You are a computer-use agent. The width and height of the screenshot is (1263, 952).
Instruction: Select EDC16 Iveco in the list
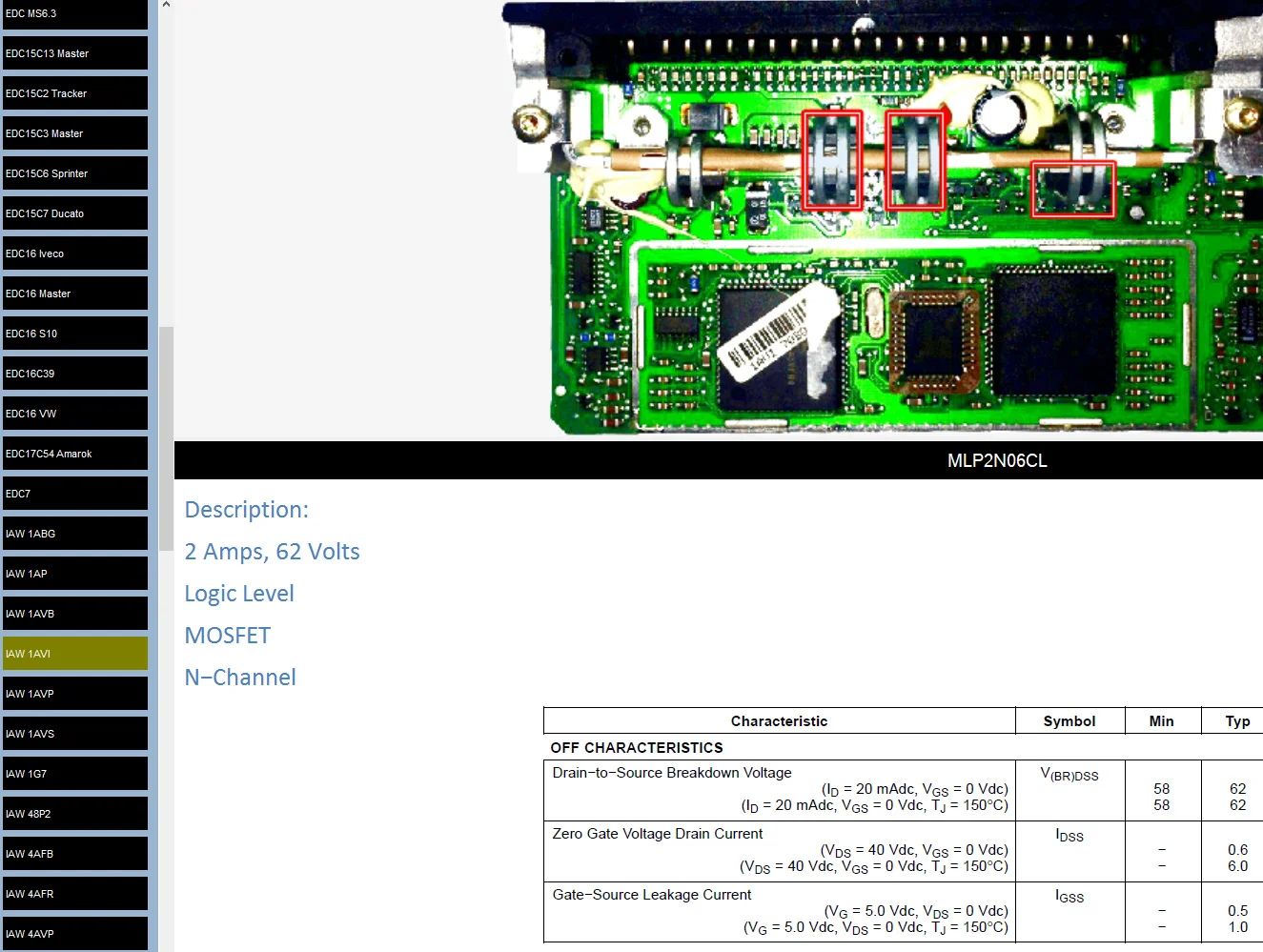[x=75, y=253]
